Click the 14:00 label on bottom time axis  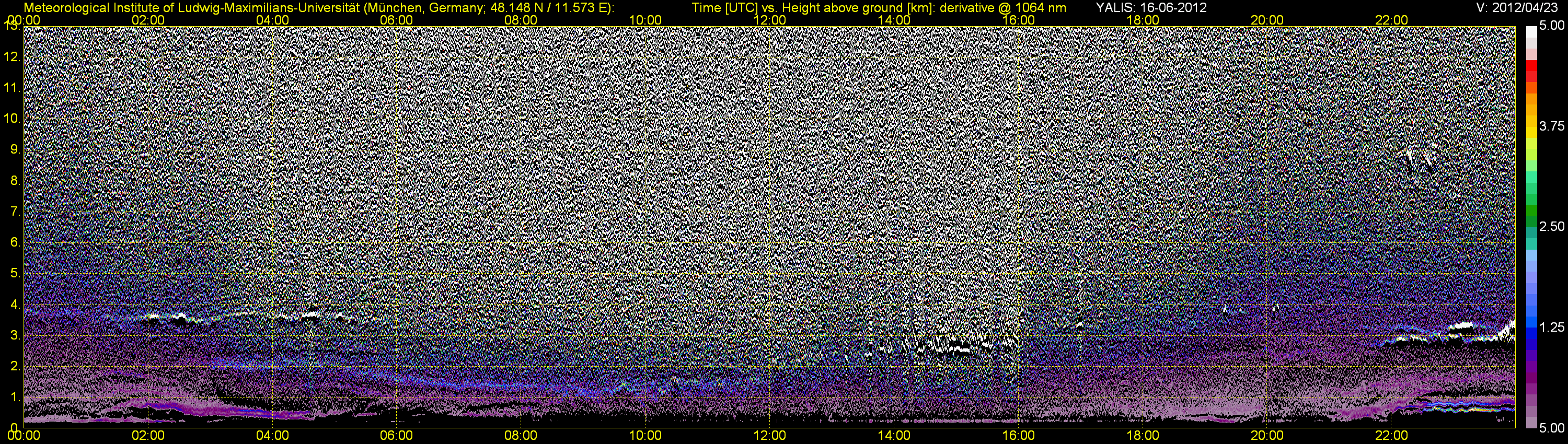click(x=894, y=436)
